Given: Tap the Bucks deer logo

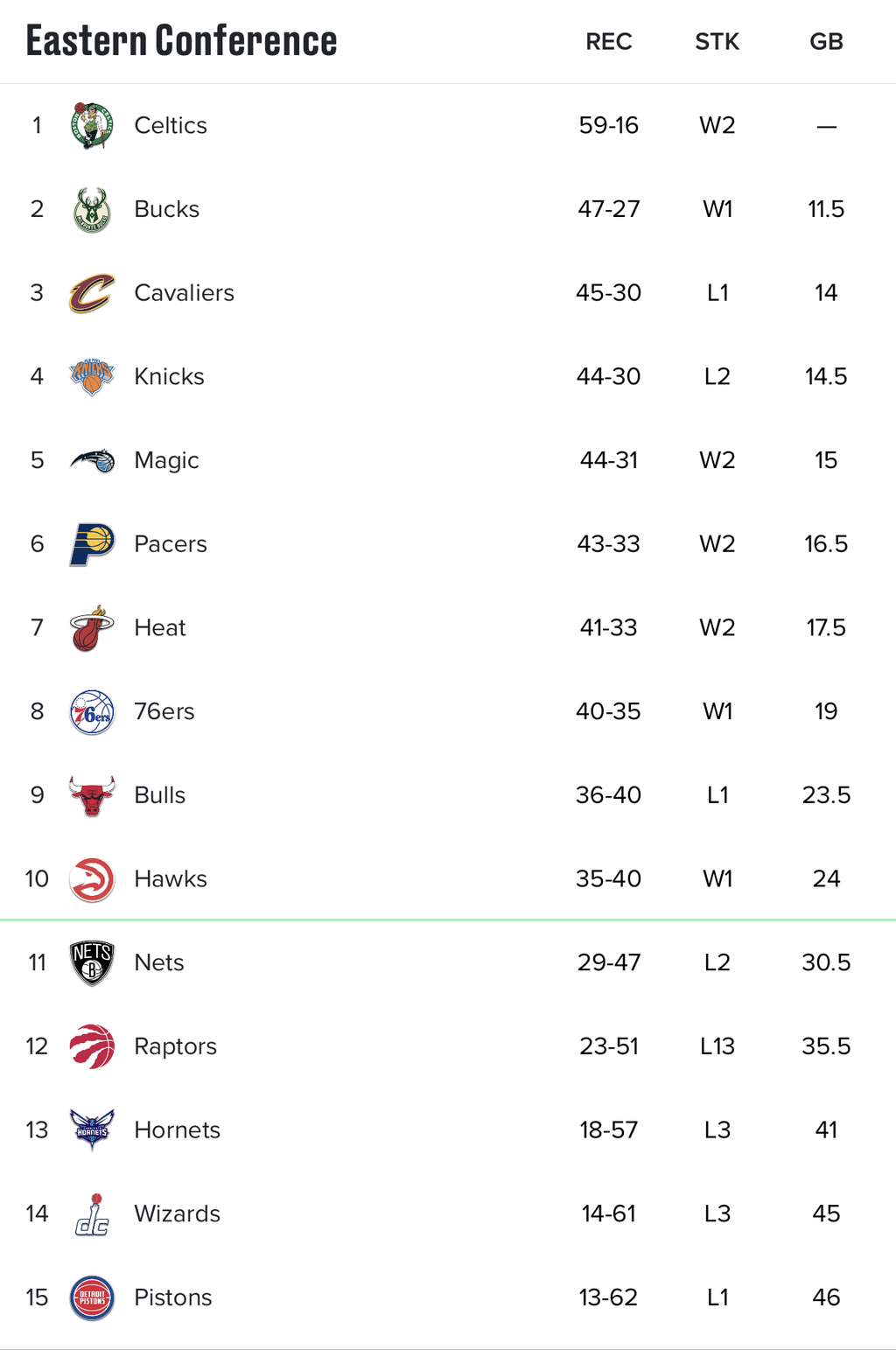Looking at the screenshot, I should (92, 209).
